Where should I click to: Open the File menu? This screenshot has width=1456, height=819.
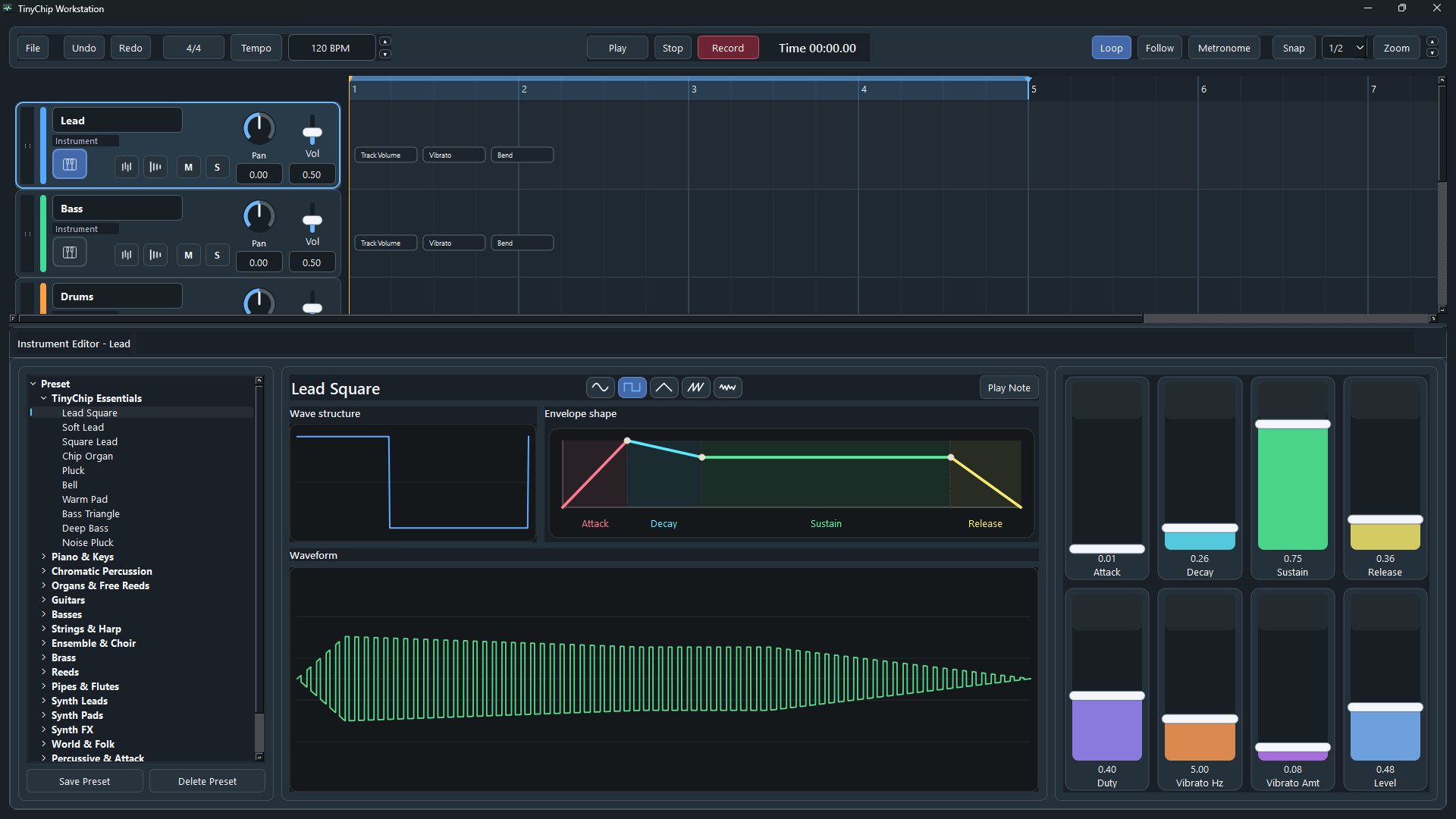33,48
